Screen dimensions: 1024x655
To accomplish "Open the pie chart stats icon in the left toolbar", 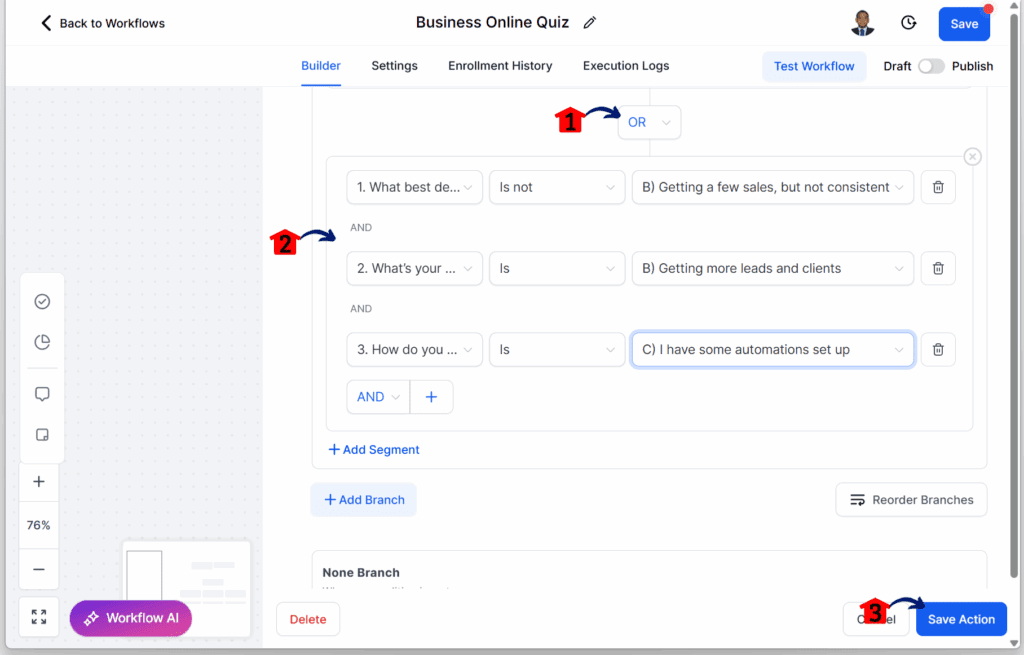I will (x=42, y=342).
